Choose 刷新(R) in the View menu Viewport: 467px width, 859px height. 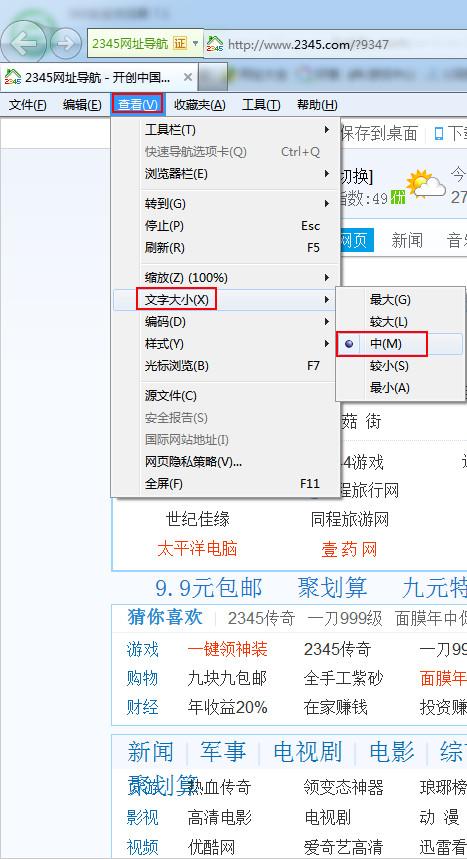coord(225,248)
